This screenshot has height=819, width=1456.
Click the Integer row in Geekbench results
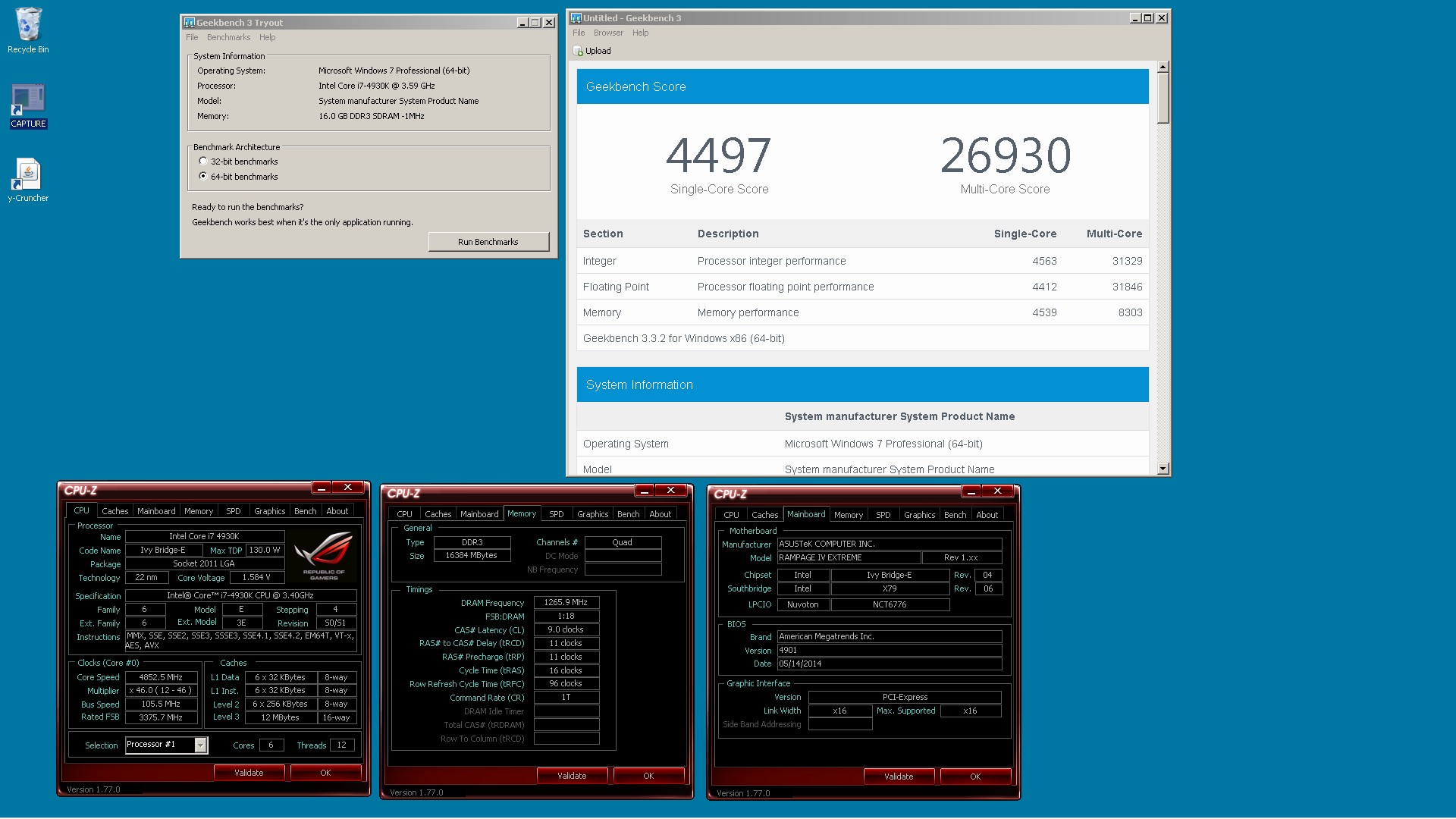(x=862, y=261)
